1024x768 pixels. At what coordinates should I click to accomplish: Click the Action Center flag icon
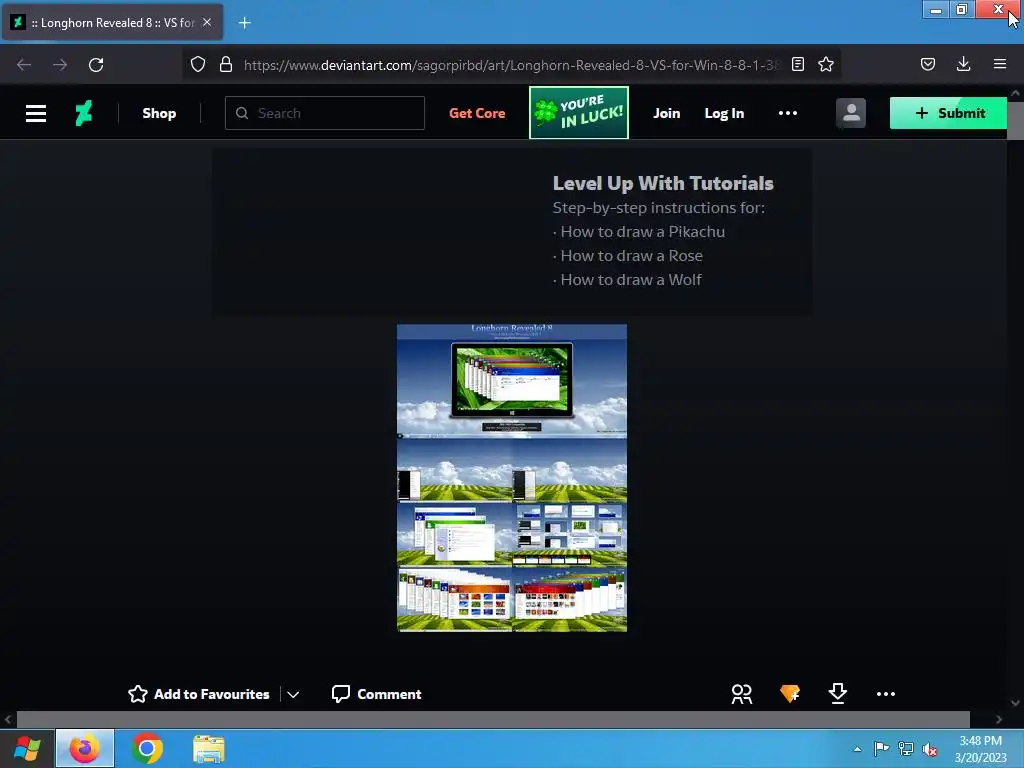coord(881,748)
